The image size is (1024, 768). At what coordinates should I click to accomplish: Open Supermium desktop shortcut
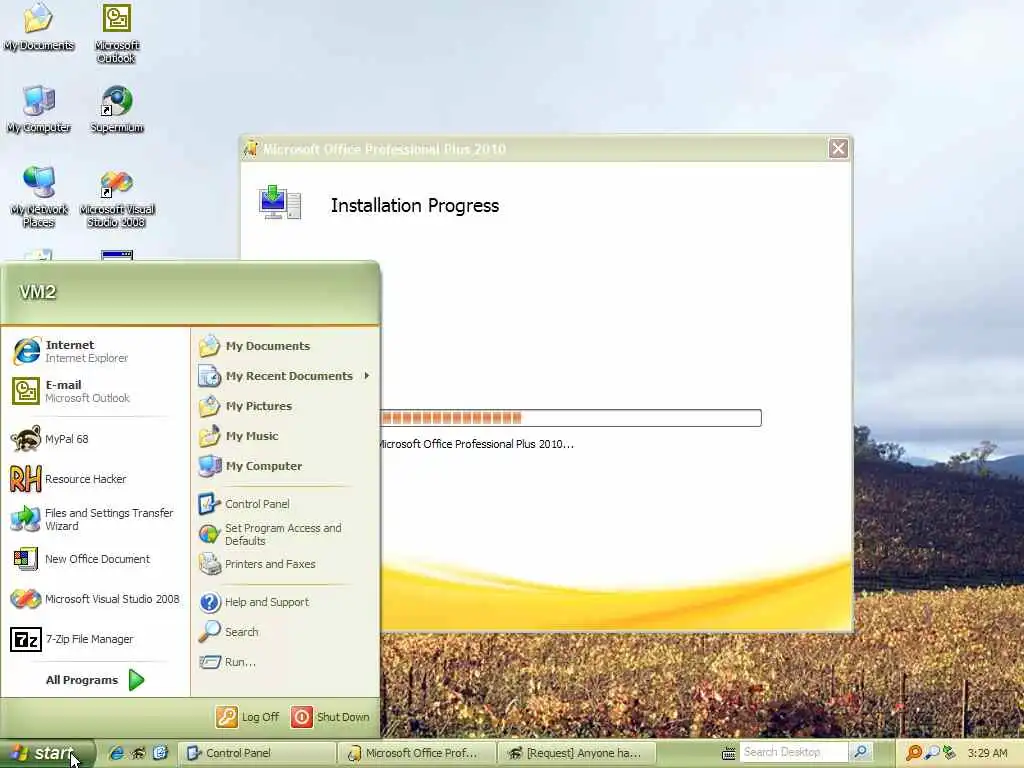[116, 109]
